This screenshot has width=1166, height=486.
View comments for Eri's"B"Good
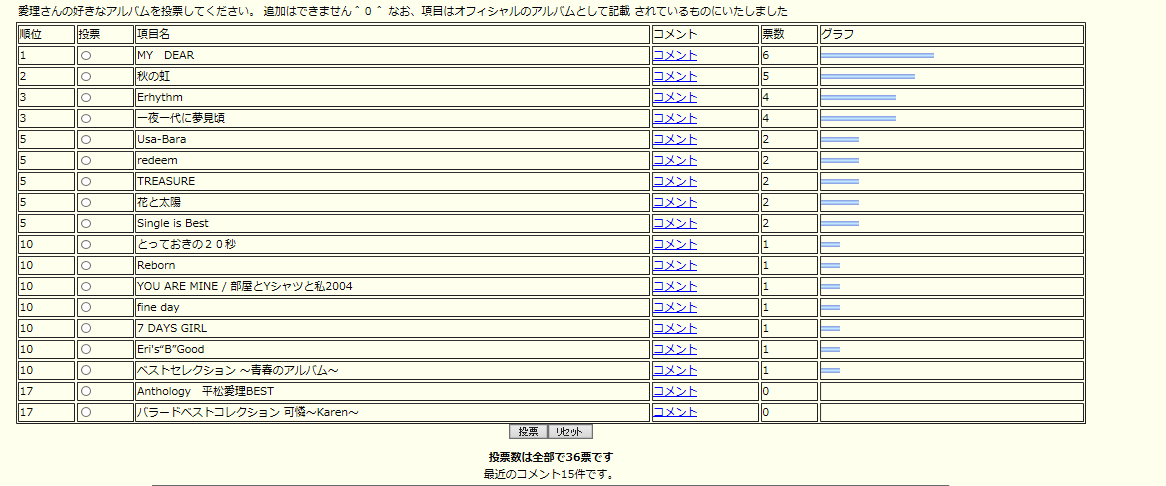pyautogui.click(x=675, y=350)
